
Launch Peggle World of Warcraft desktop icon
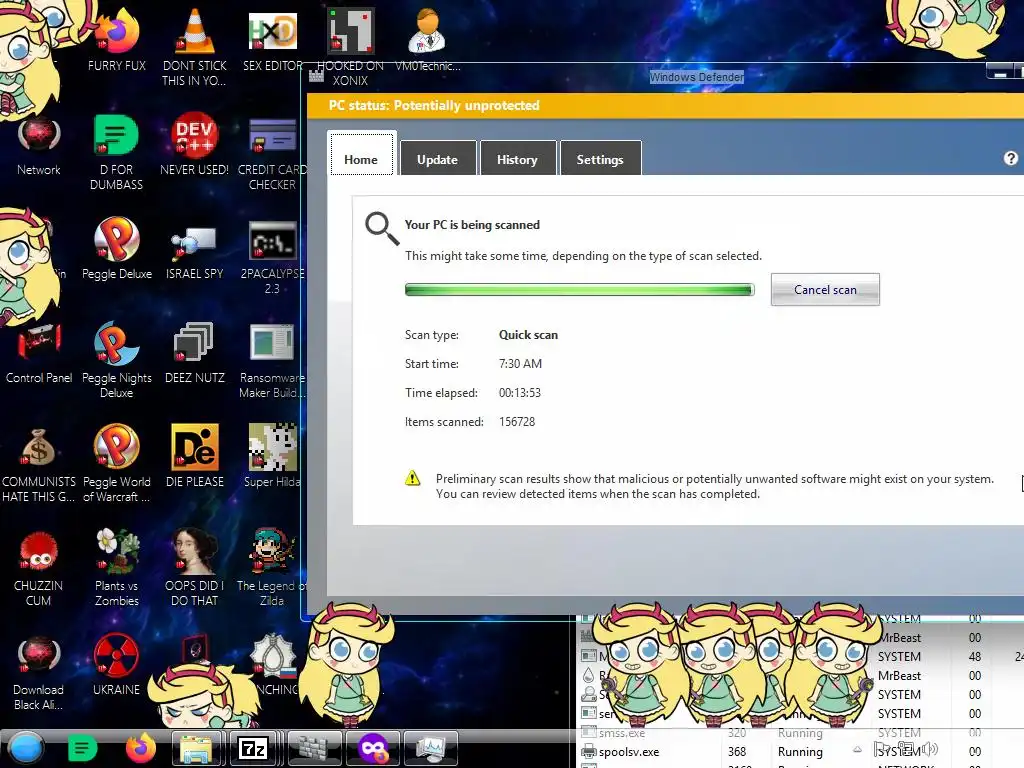(x=116, y=447)
